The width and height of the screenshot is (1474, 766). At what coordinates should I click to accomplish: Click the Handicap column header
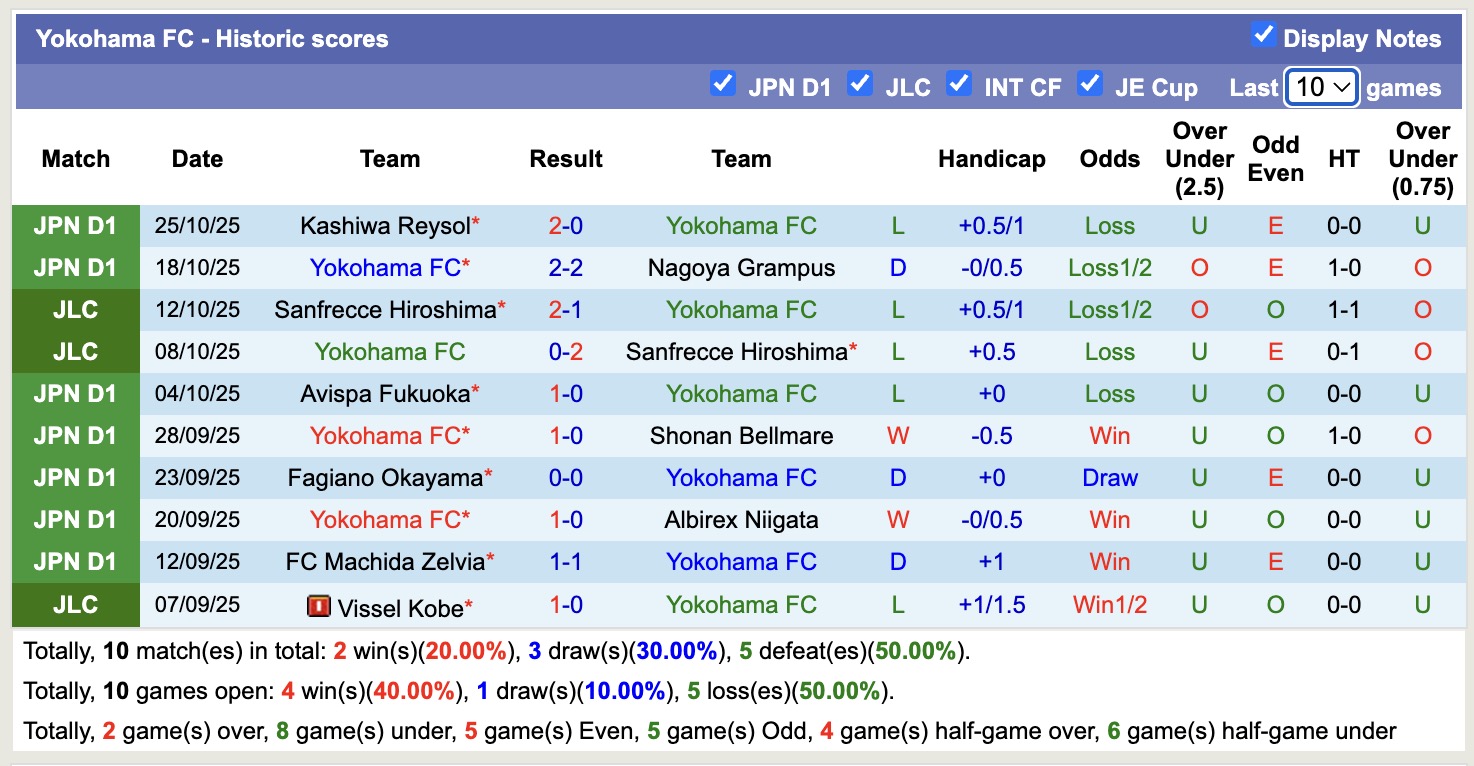pyautogui.click(x=991, y=158)
